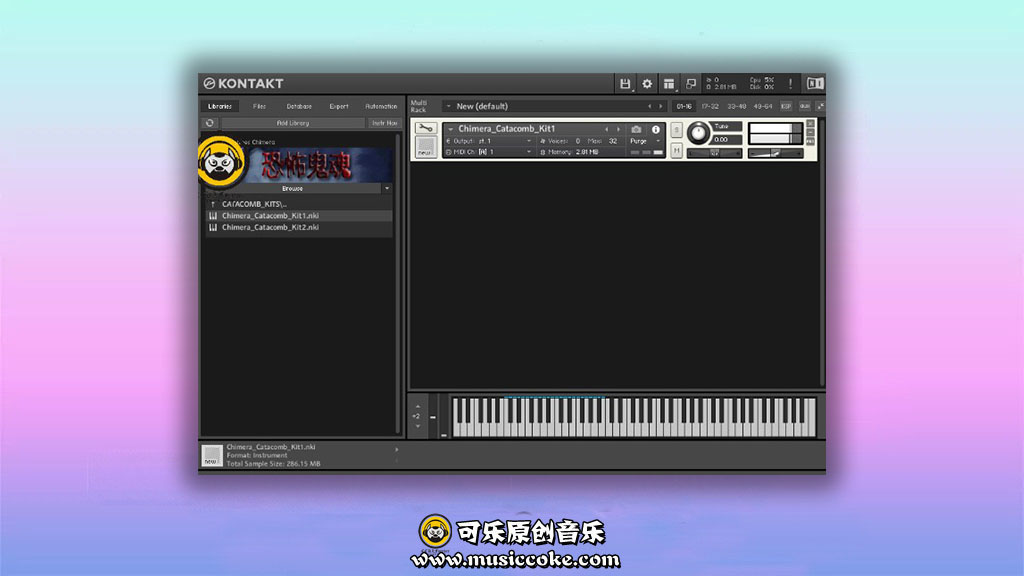Open the Purge dropdown menu
Screen dimensions: 1024x576
coord(645,141)
